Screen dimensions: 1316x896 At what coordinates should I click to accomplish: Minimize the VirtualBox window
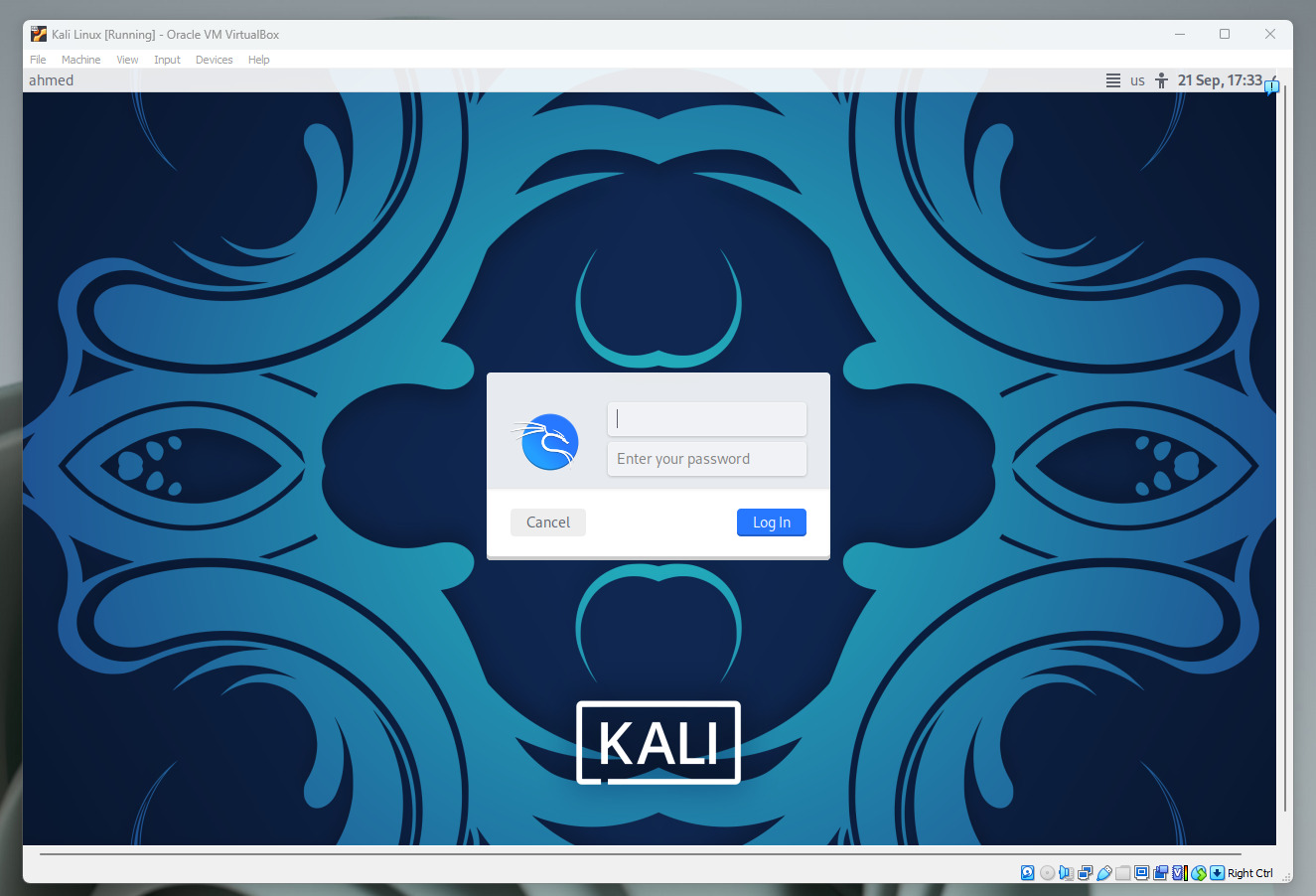click(1180, 34)
